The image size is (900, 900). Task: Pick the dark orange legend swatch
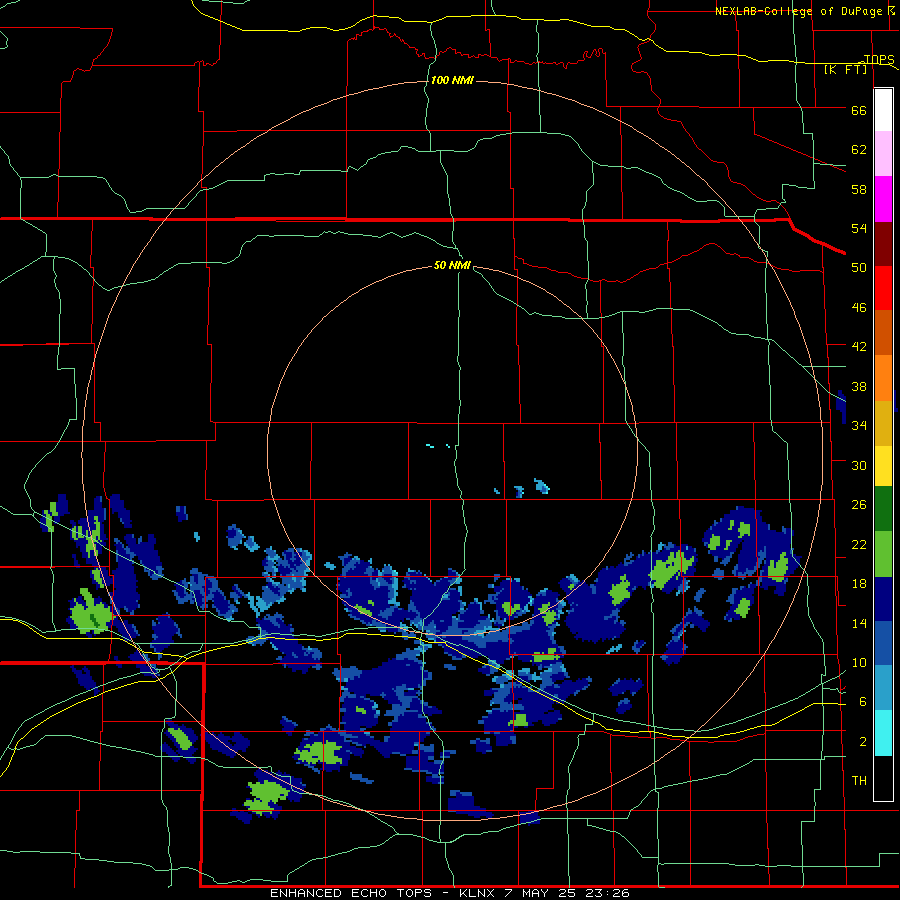[x=883, y=333]
